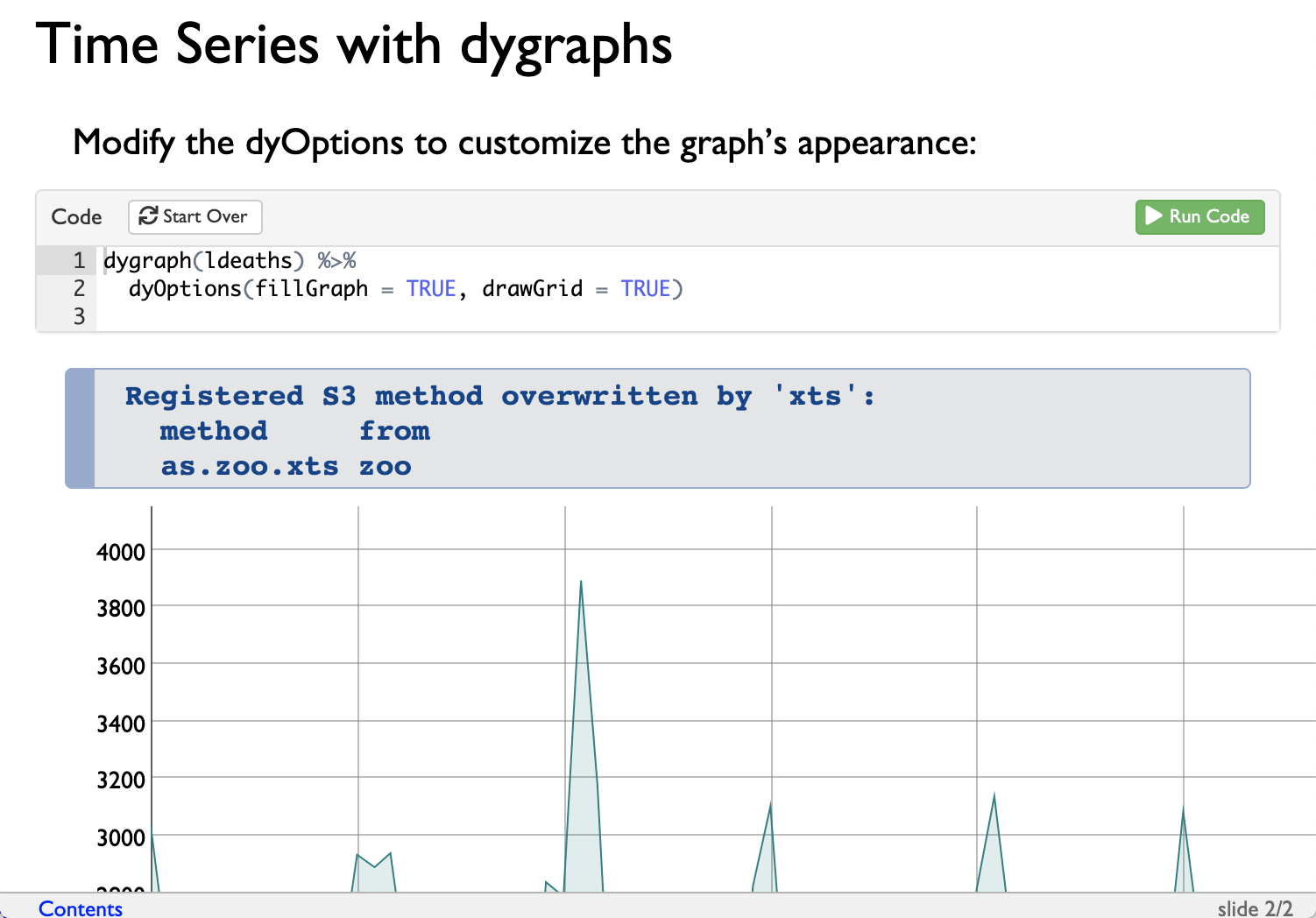Click the slide 2/2 indicator
Viewport: 1316px width, 918px height.
[1255, 909]
